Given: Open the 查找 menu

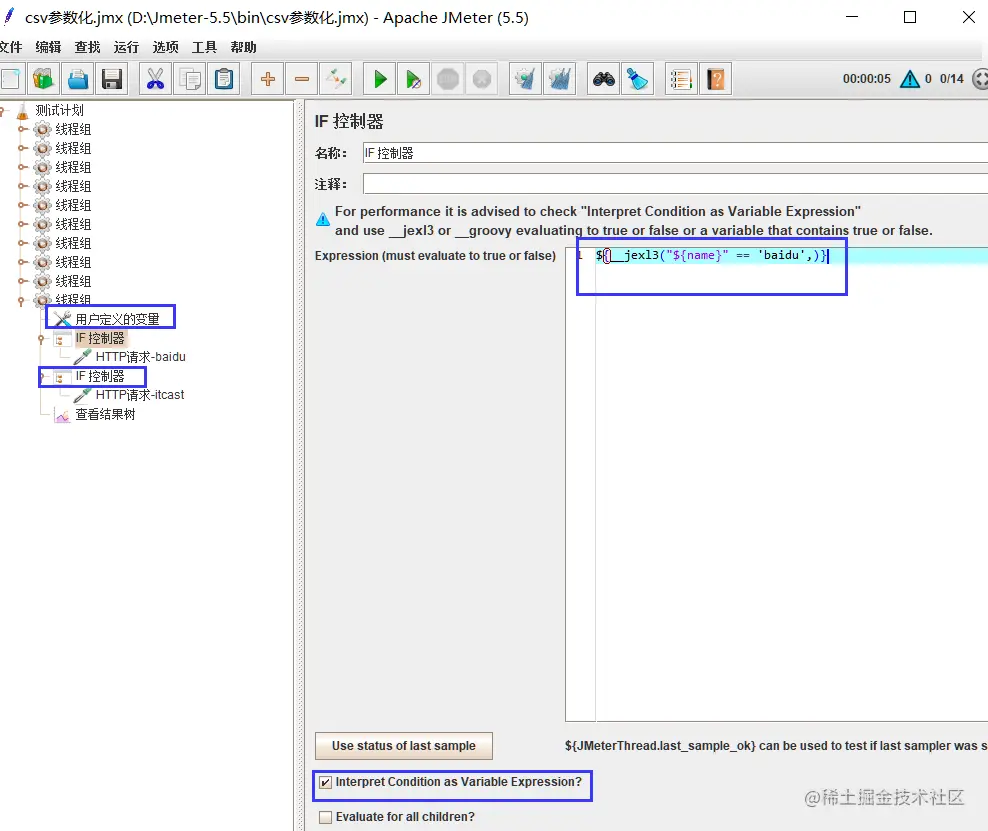Looking at the screenshot, I should click(87, 47).
